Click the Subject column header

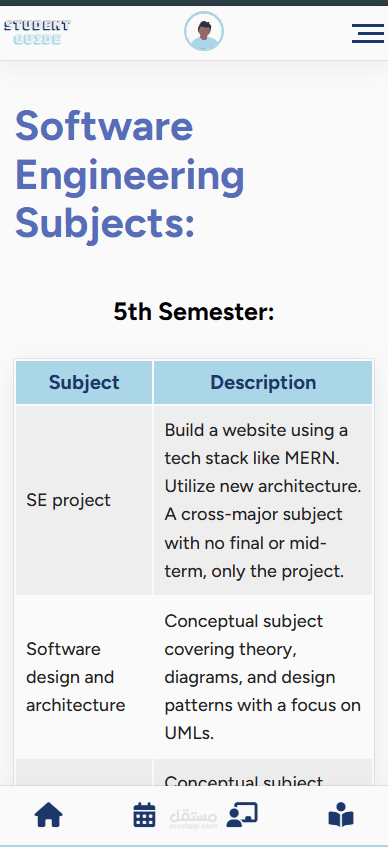click(84, 382)
